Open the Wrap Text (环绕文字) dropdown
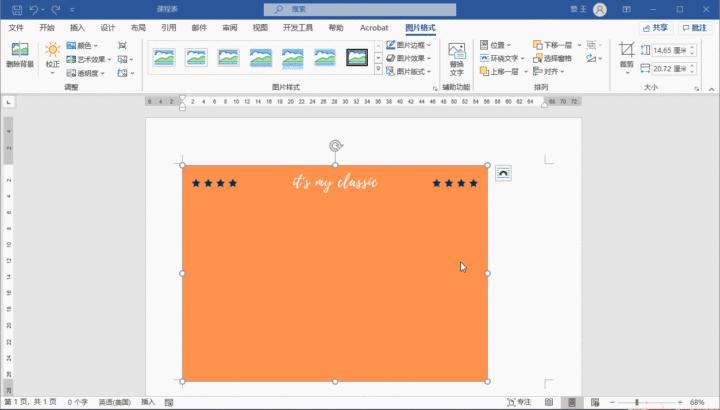The image size is (720, 410). (502, 58)
